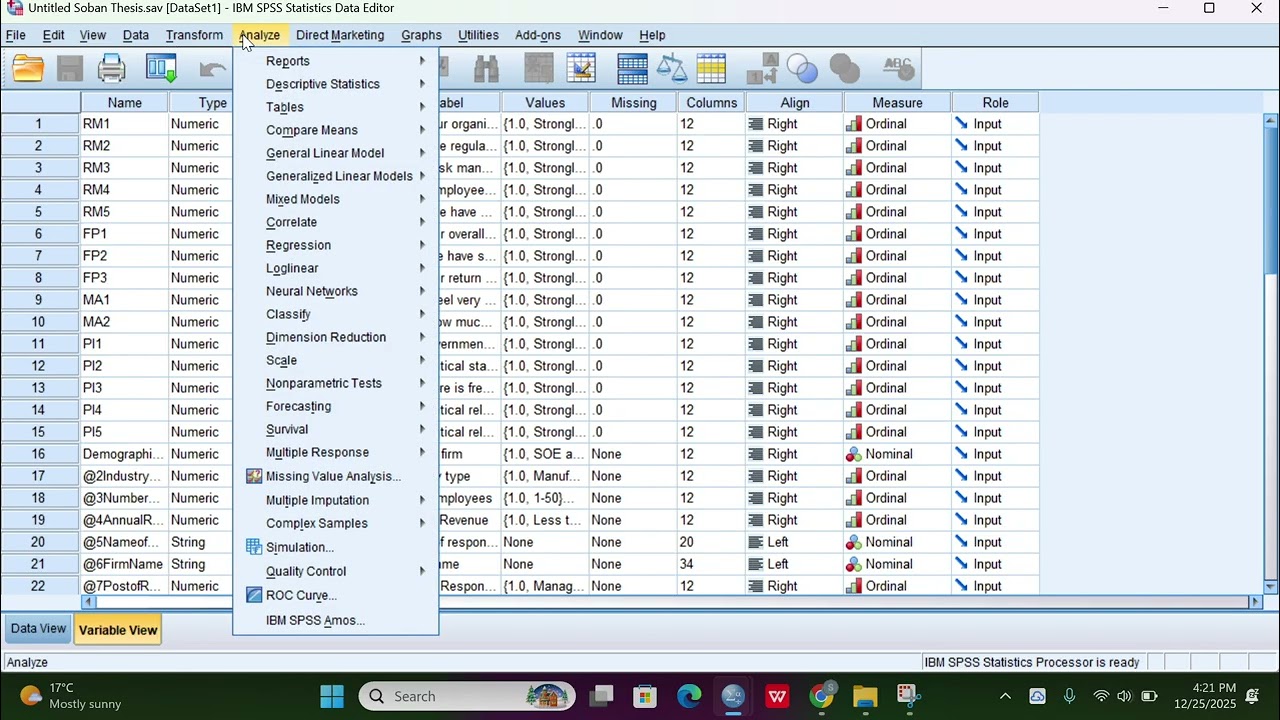Click the Weight Cases scales icon
Image resolution: width=1280 pixels, height=720 pixels.
(672, 68)
